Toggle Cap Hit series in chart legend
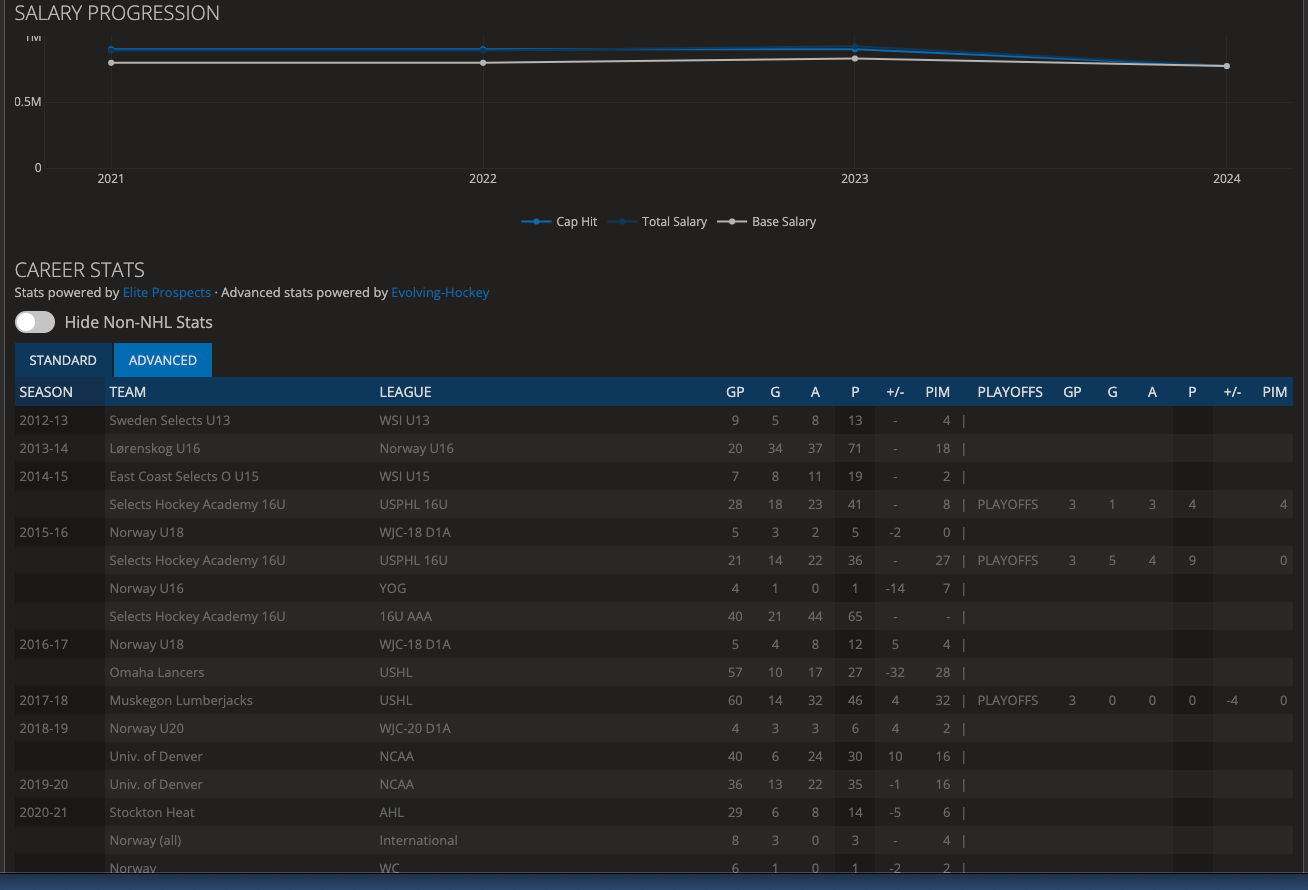Image resolution: width=1308 pixels, height=890 pixels. click(560, 222)
